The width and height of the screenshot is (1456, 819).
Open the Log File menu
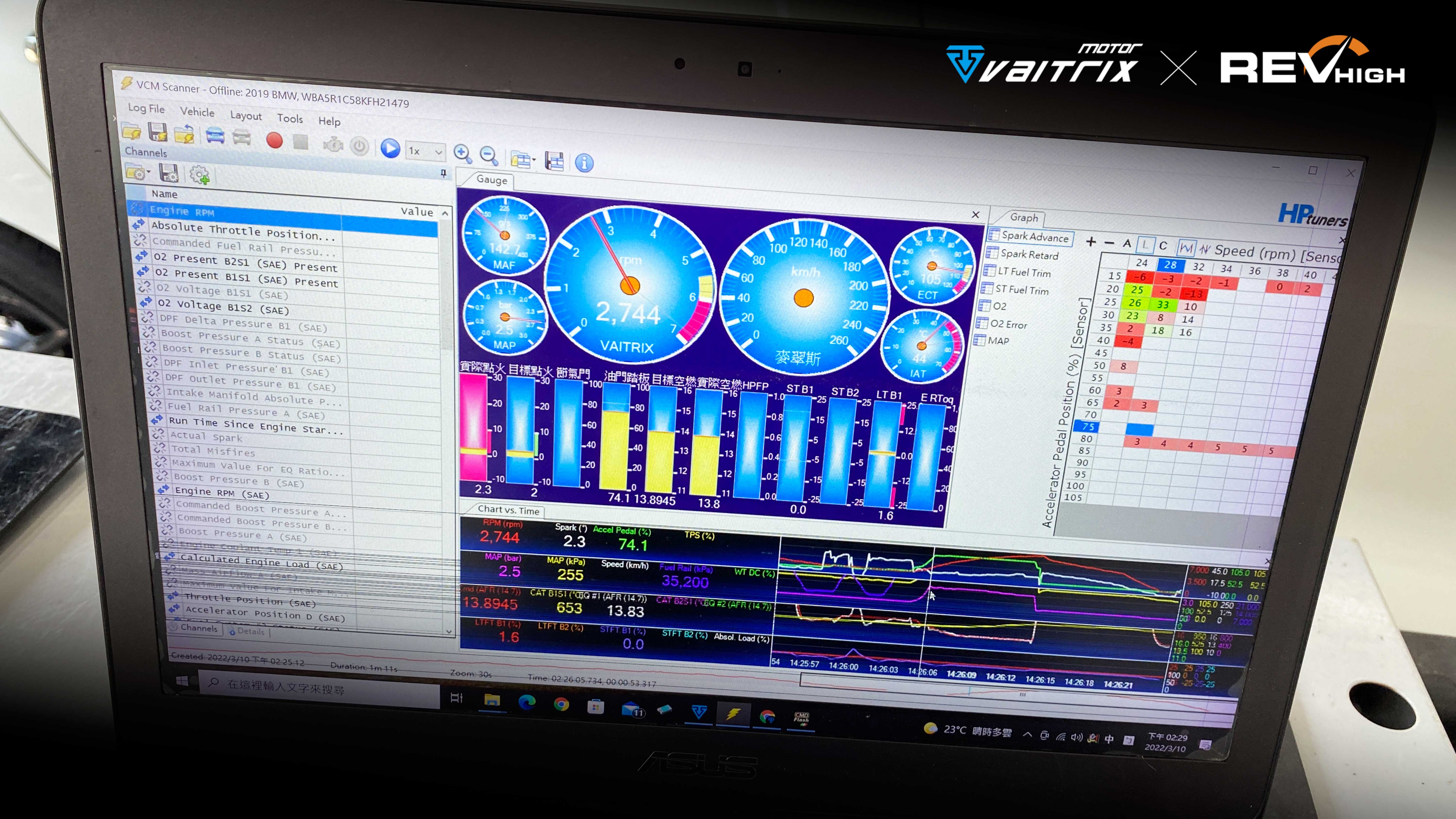146,108
